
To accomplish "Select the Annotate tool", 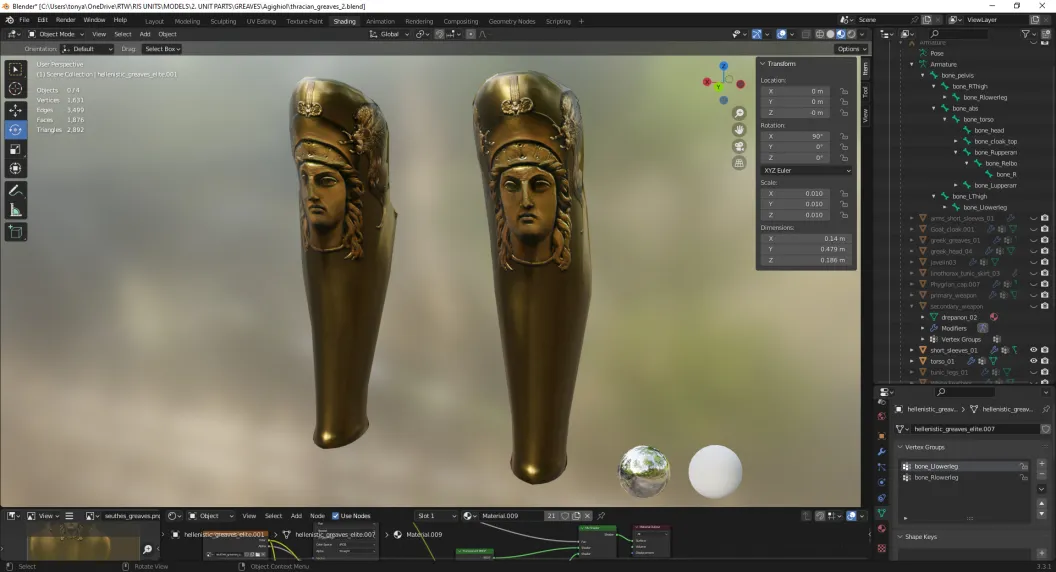I will pos(15,191).
